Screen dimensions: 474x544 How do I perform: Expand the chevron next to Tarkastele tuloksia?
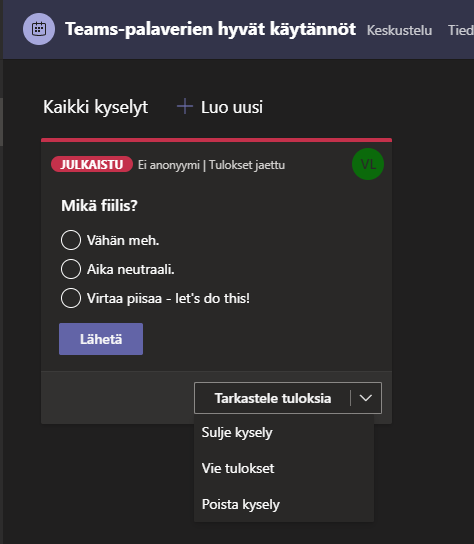pos(366,398)
